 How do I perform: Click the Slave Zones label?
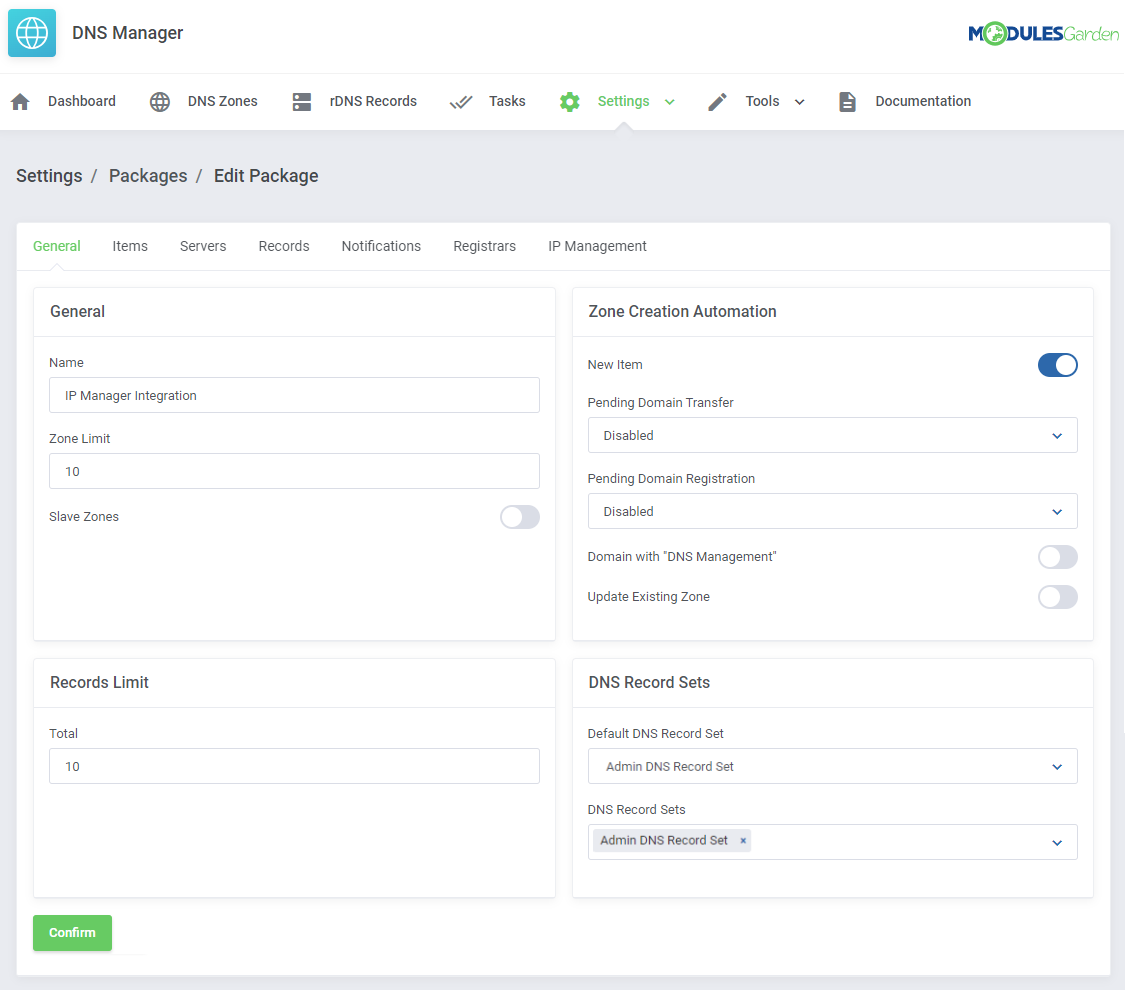84,517
